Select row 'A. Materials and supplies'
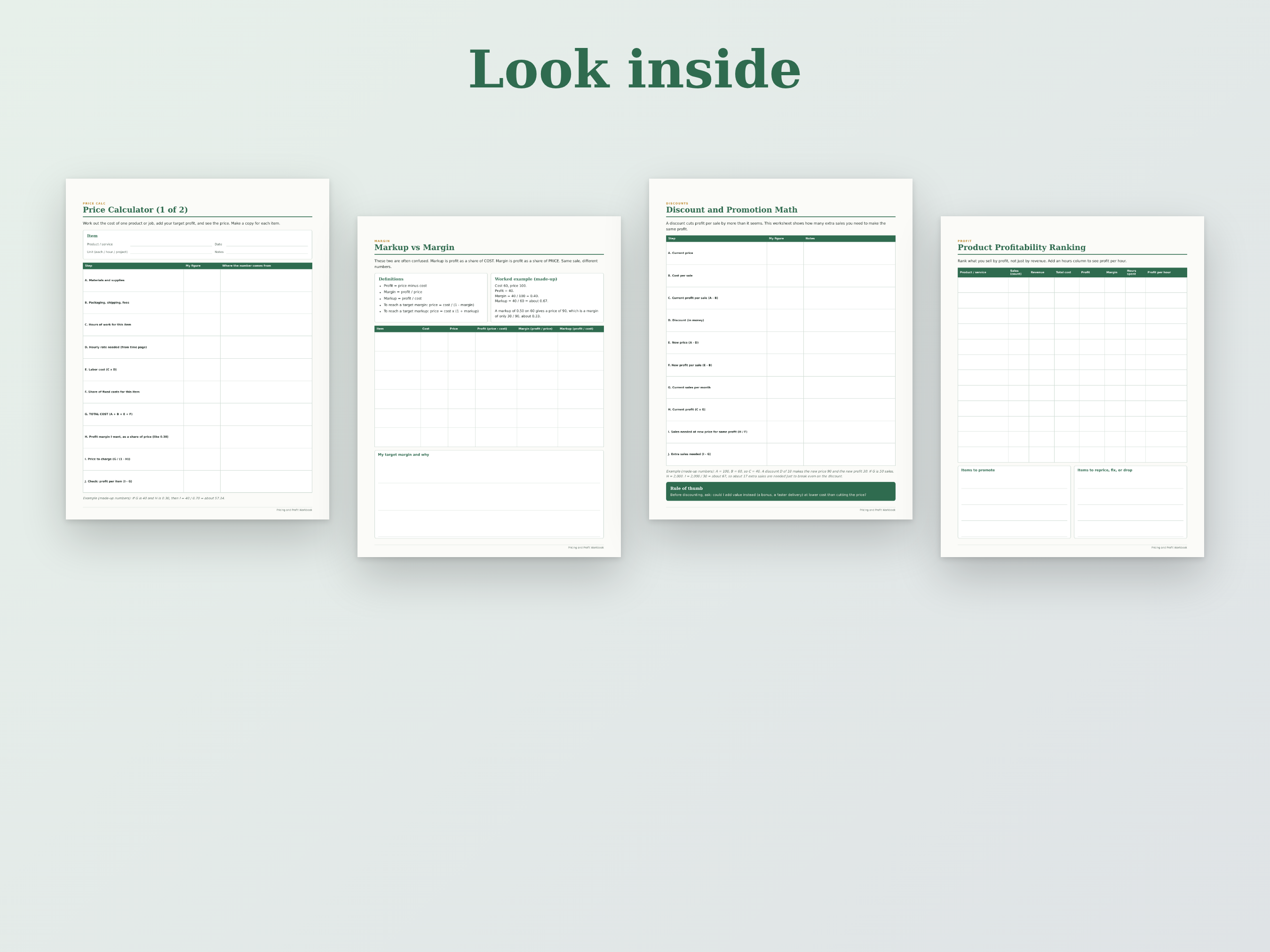The image size is (1270, 952). click(198, 280)
